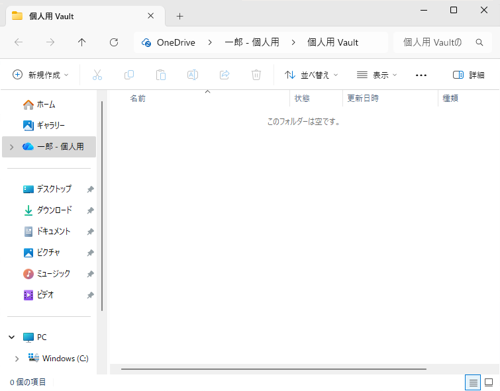Image resolution: width=500 pixels, height=391 pixels.
Task: Click the このフォルダーは空です message
Action: click(303, 122)
